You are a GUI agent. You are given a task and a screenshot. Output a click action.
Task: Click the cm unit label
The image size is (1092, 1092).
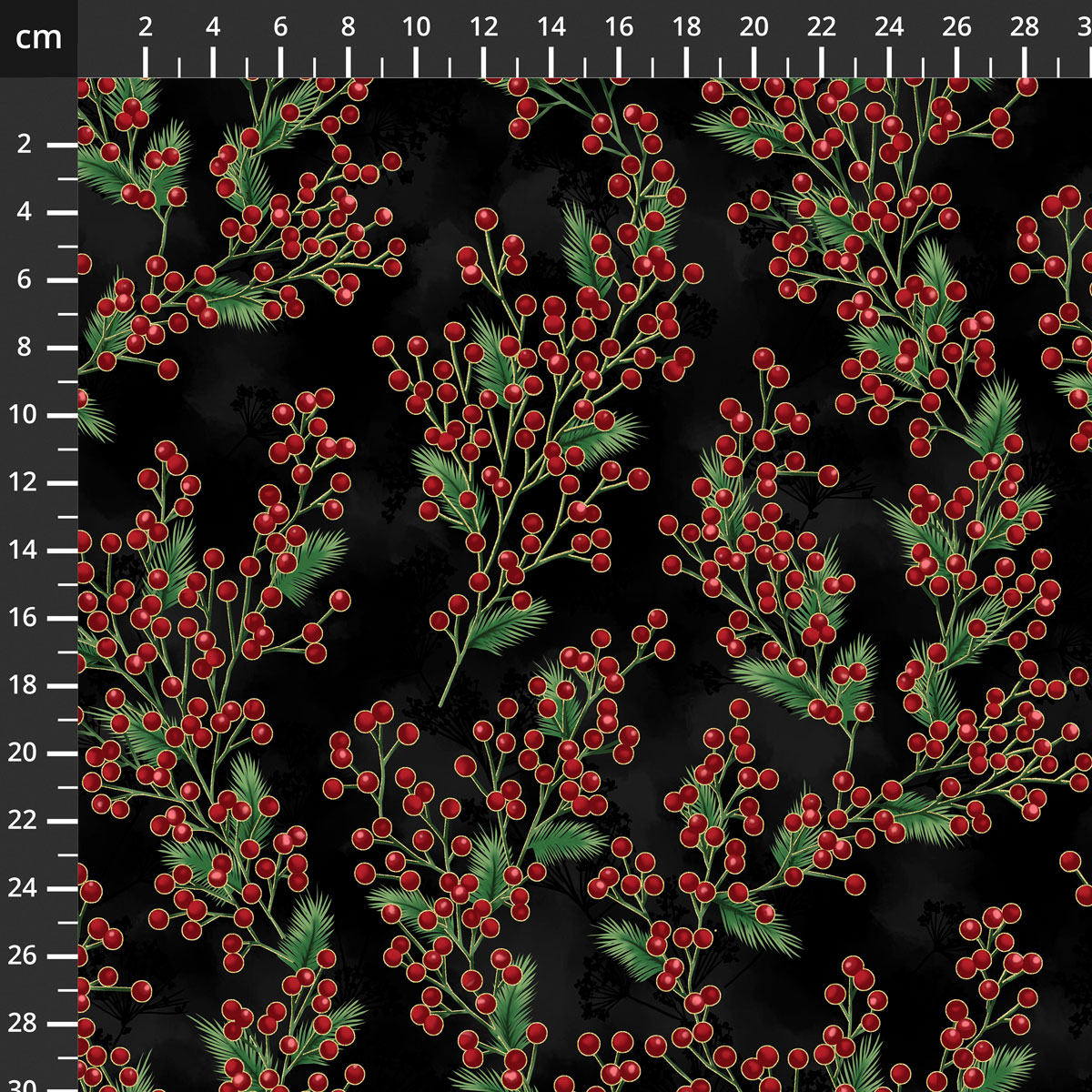[x=38, y=38]
